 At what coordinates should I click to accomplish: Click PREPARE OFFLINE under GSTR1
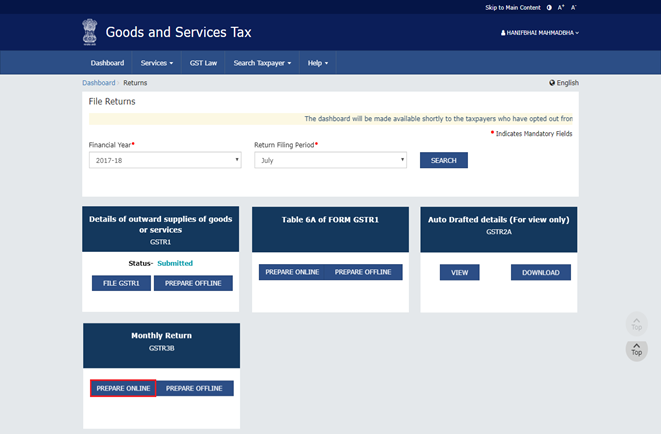pos(193,283)
